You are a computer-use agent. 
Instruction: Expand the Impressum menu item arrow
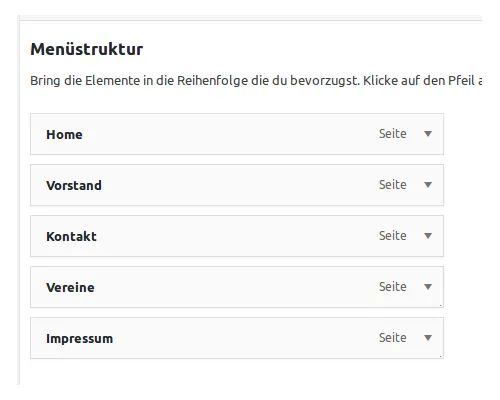(428, 338)
